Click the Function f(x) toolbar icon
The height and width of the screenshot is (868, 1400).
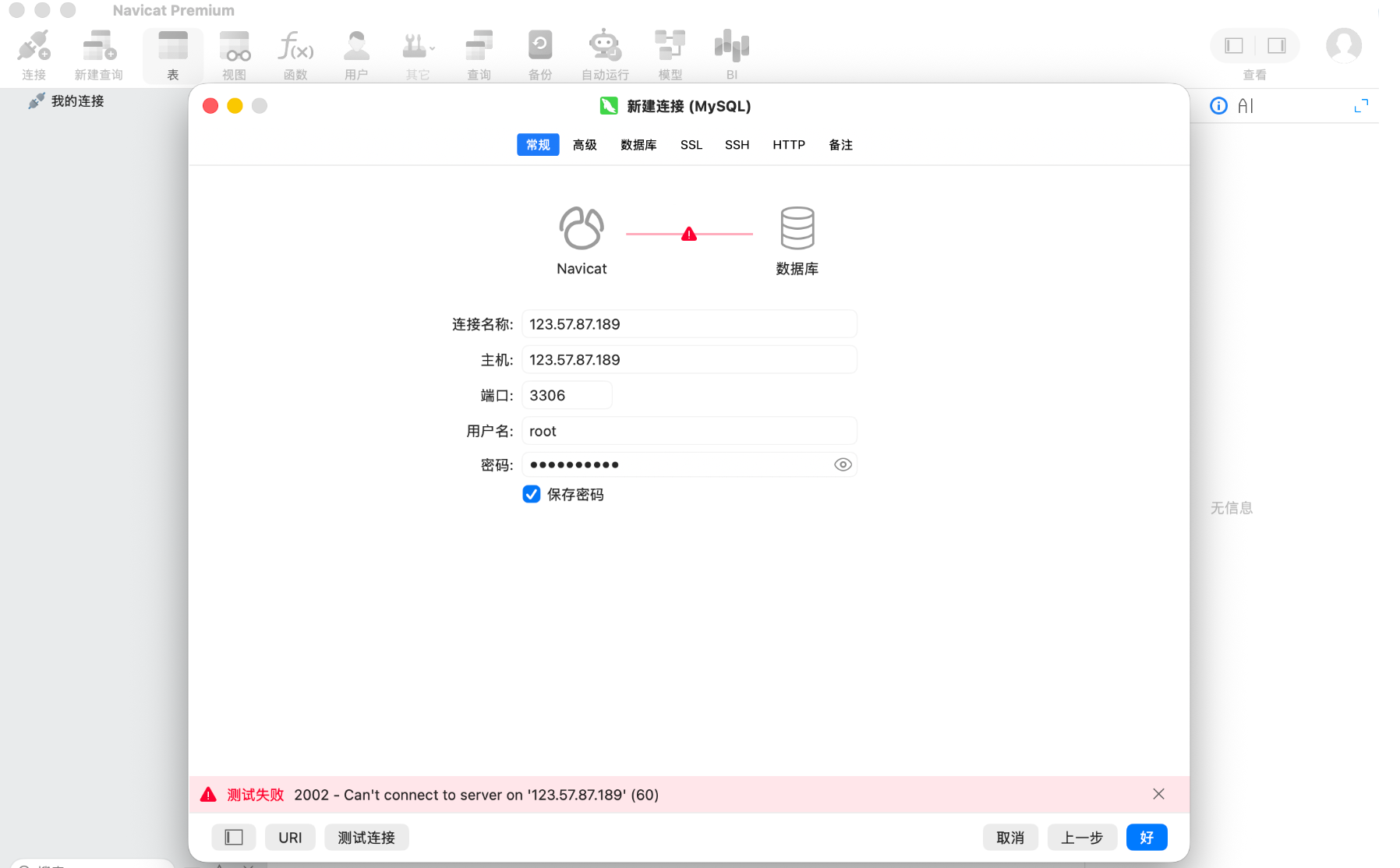(295, 55)
